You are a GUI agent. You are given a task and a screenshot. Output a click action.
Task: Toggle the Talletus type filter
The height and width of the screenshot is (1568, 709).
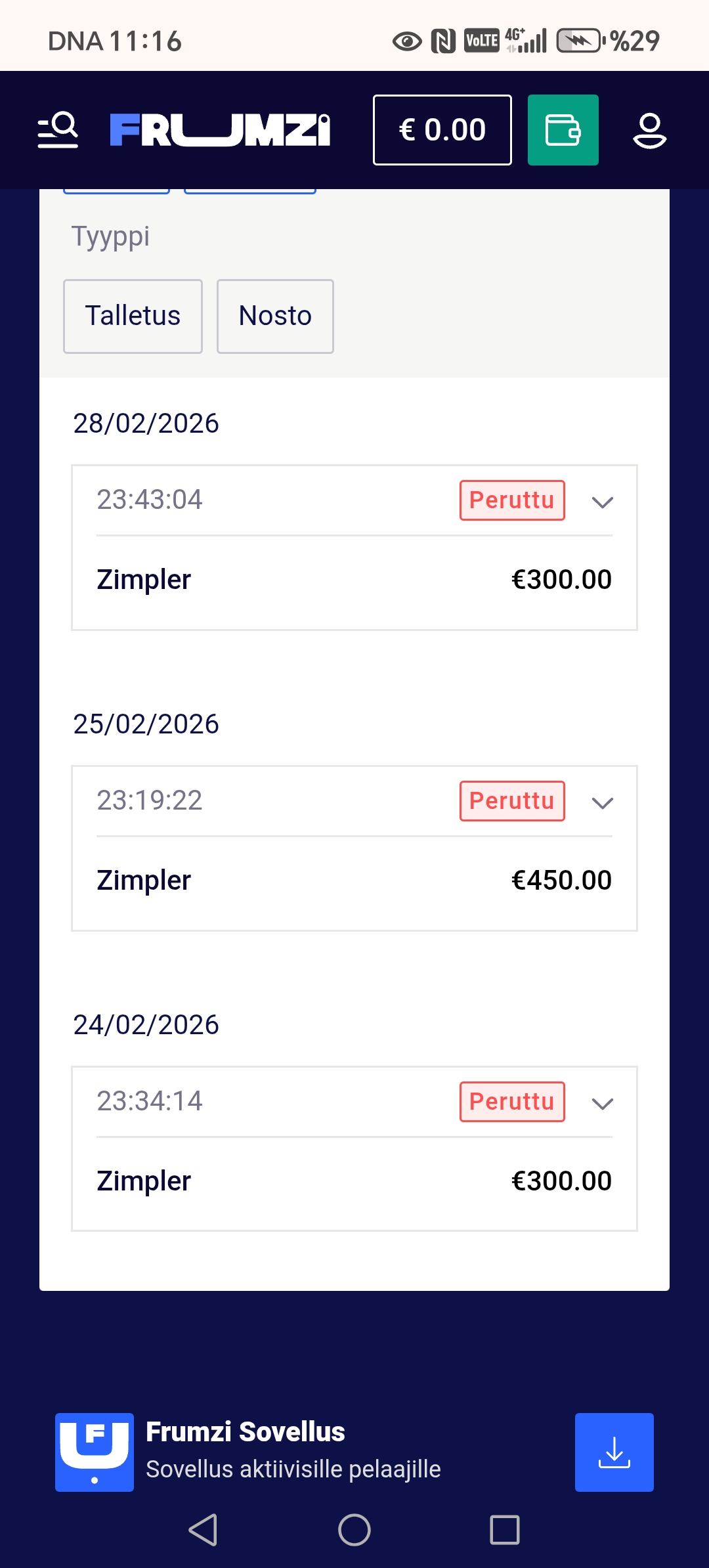click(133, 316)
